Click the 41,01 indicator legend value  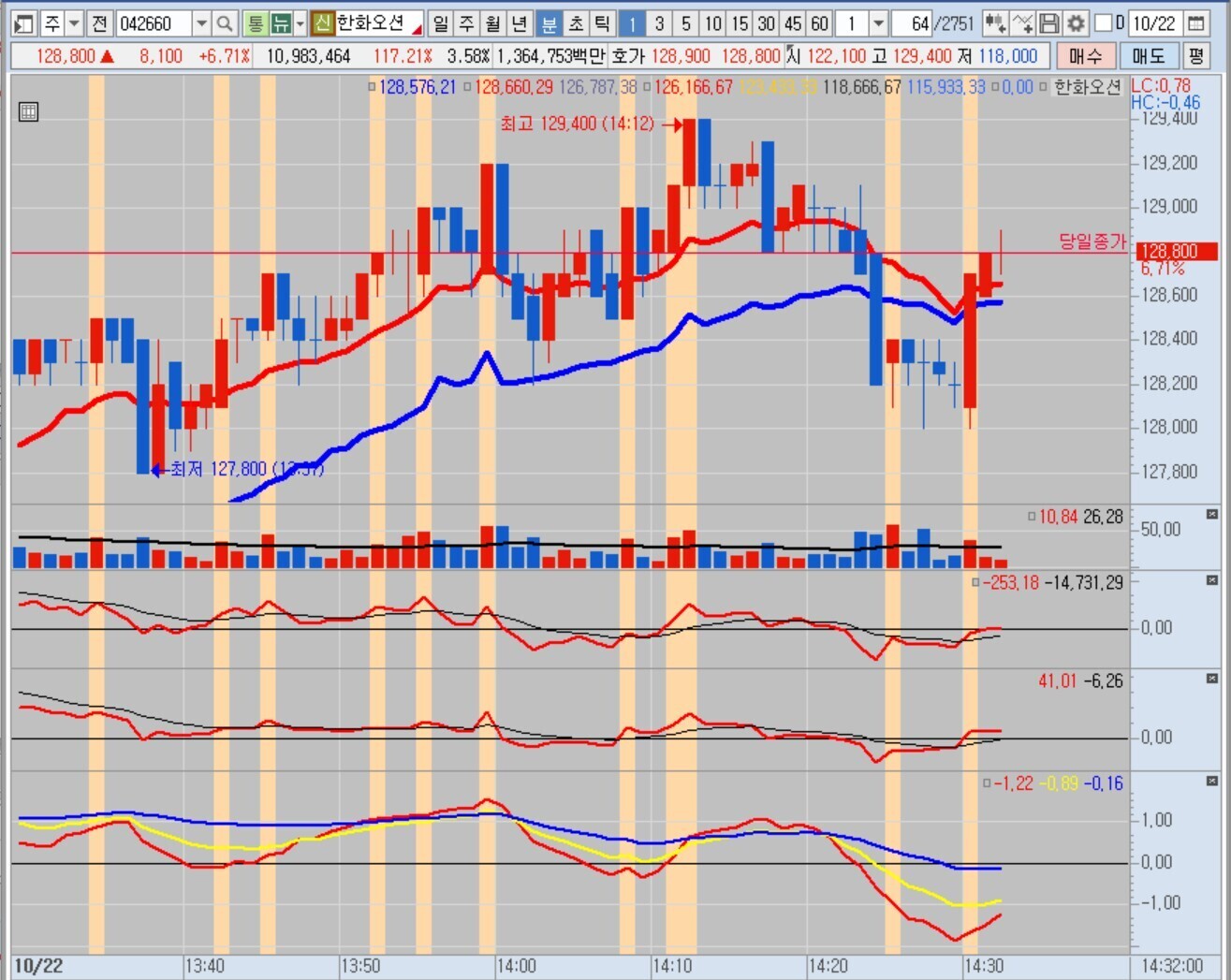coord(1058,681)
